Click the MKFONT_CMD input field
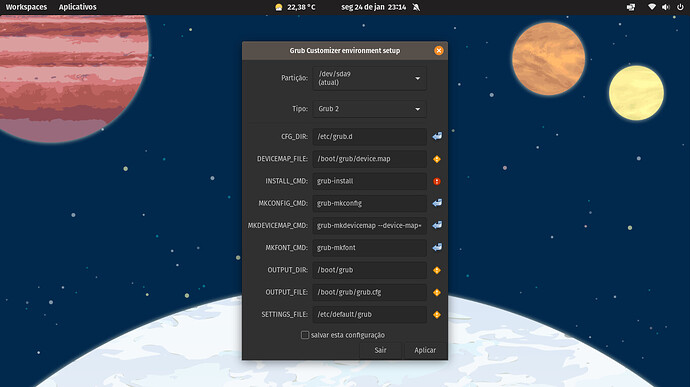 369,247
